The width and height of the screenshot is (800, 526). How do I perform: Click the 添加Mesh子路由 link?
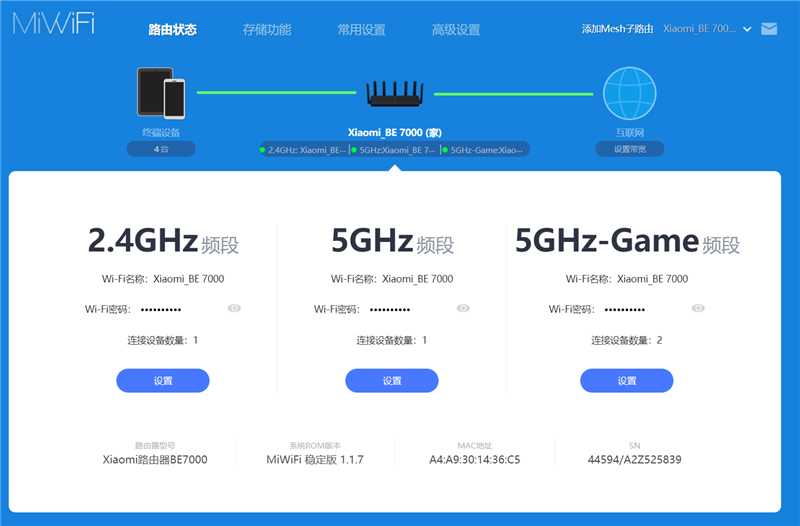pos(617,29)
